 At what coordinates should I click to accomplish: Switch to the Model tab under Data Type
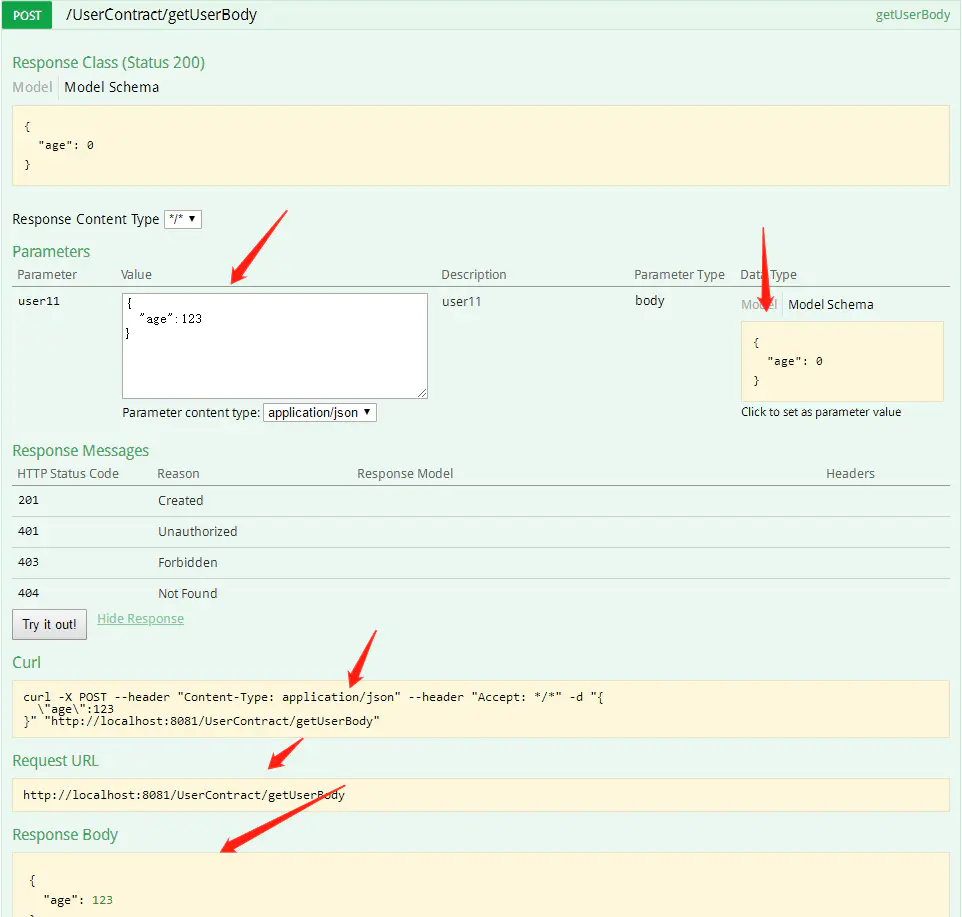point(759,304)
